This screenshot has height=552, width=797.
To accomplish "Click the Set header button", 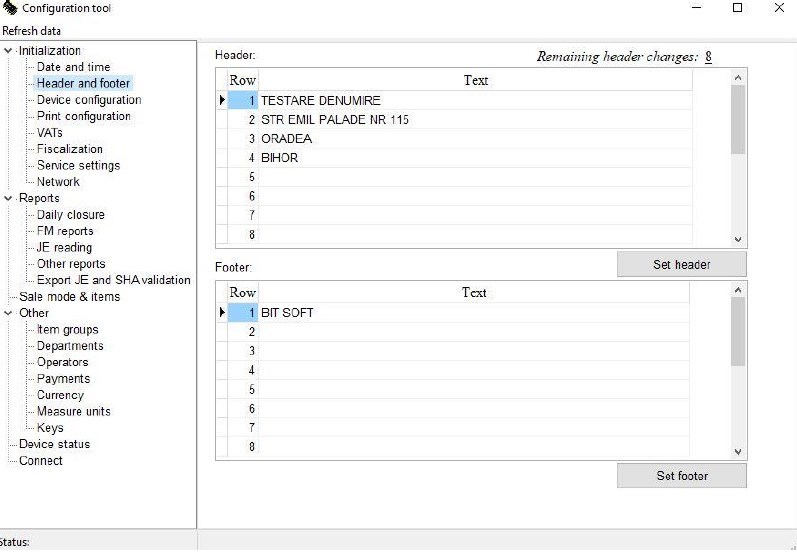I will pos(682,264).
